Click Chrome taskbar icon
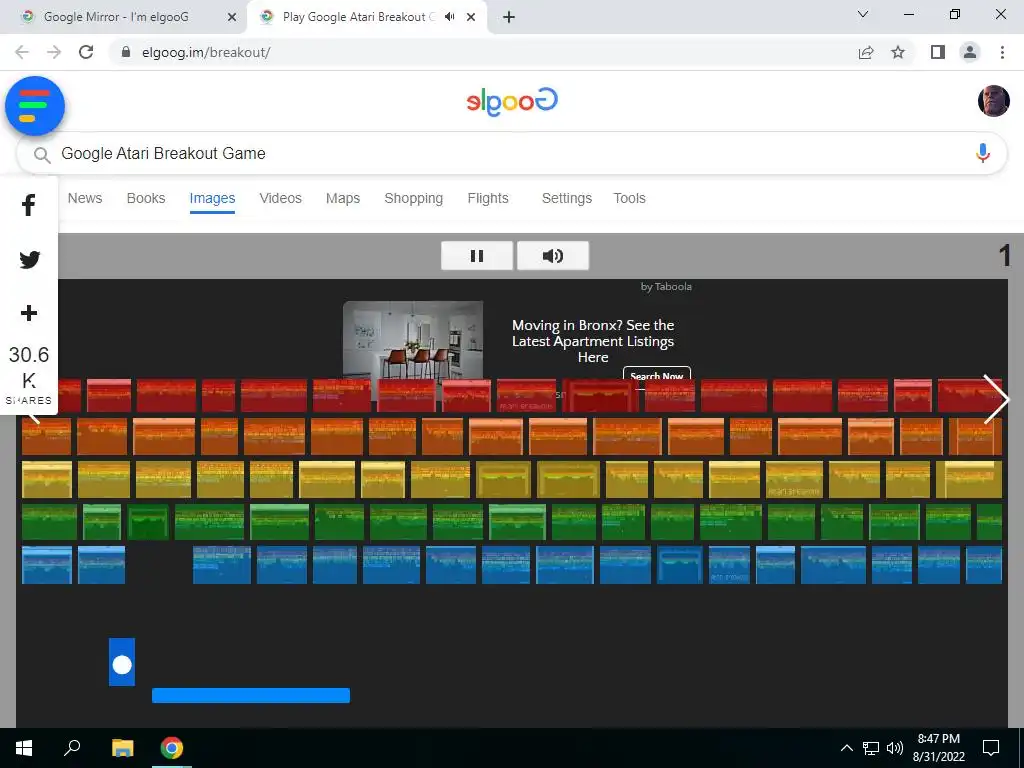Viewport: 1024px width, 768px height. [172, 748]
